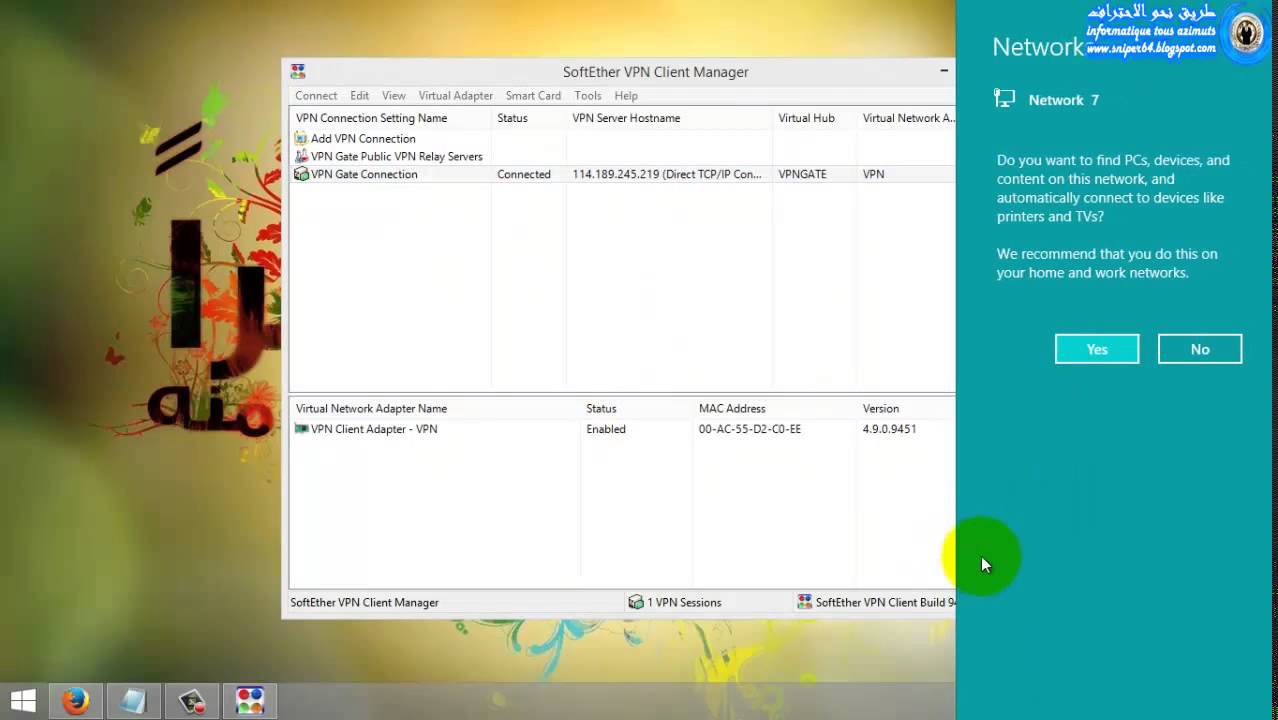Click the VPN Client Adapter icon
This screenshot has height=720, width=1278.
click(x=301, y=429)
